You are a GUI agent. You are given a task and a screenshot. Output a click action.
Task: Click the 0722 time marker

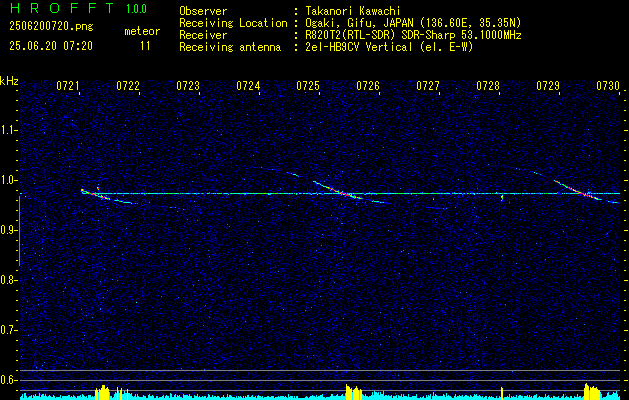[128, 86]
